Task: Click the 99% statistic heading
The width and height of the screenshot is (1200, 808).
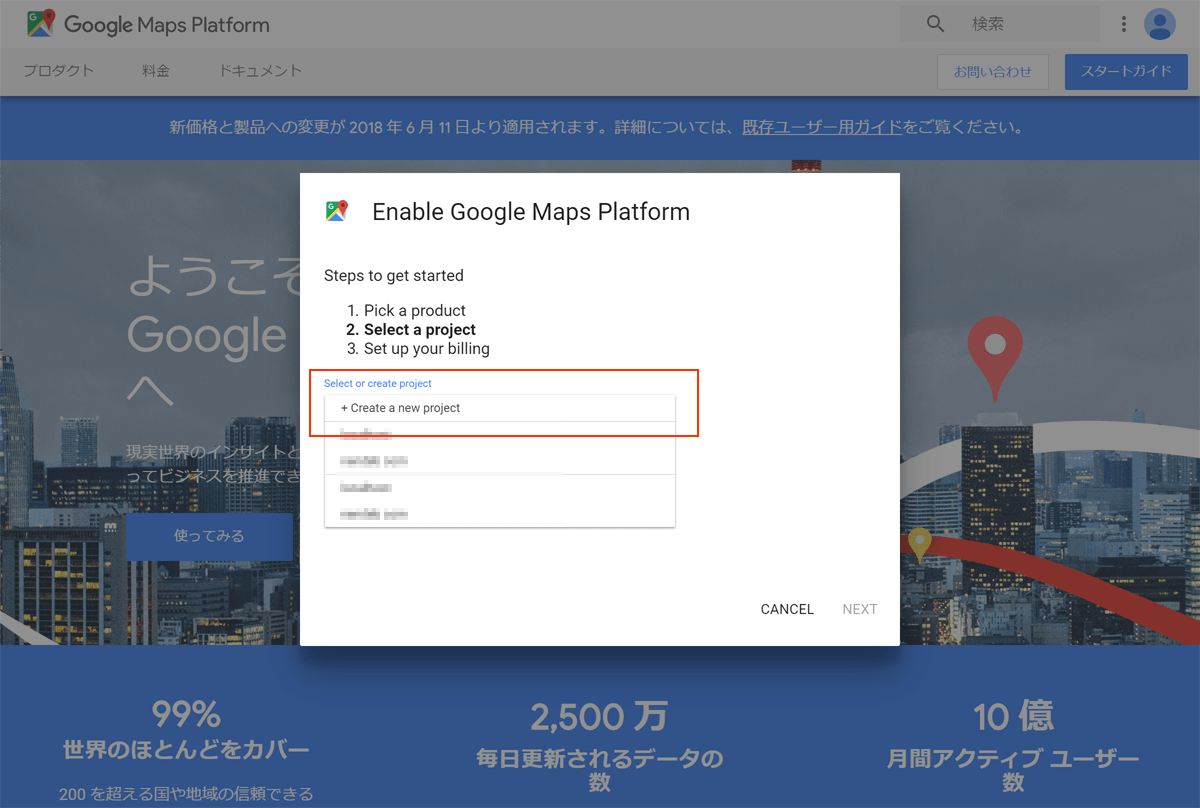Action: tap(186, 715)
